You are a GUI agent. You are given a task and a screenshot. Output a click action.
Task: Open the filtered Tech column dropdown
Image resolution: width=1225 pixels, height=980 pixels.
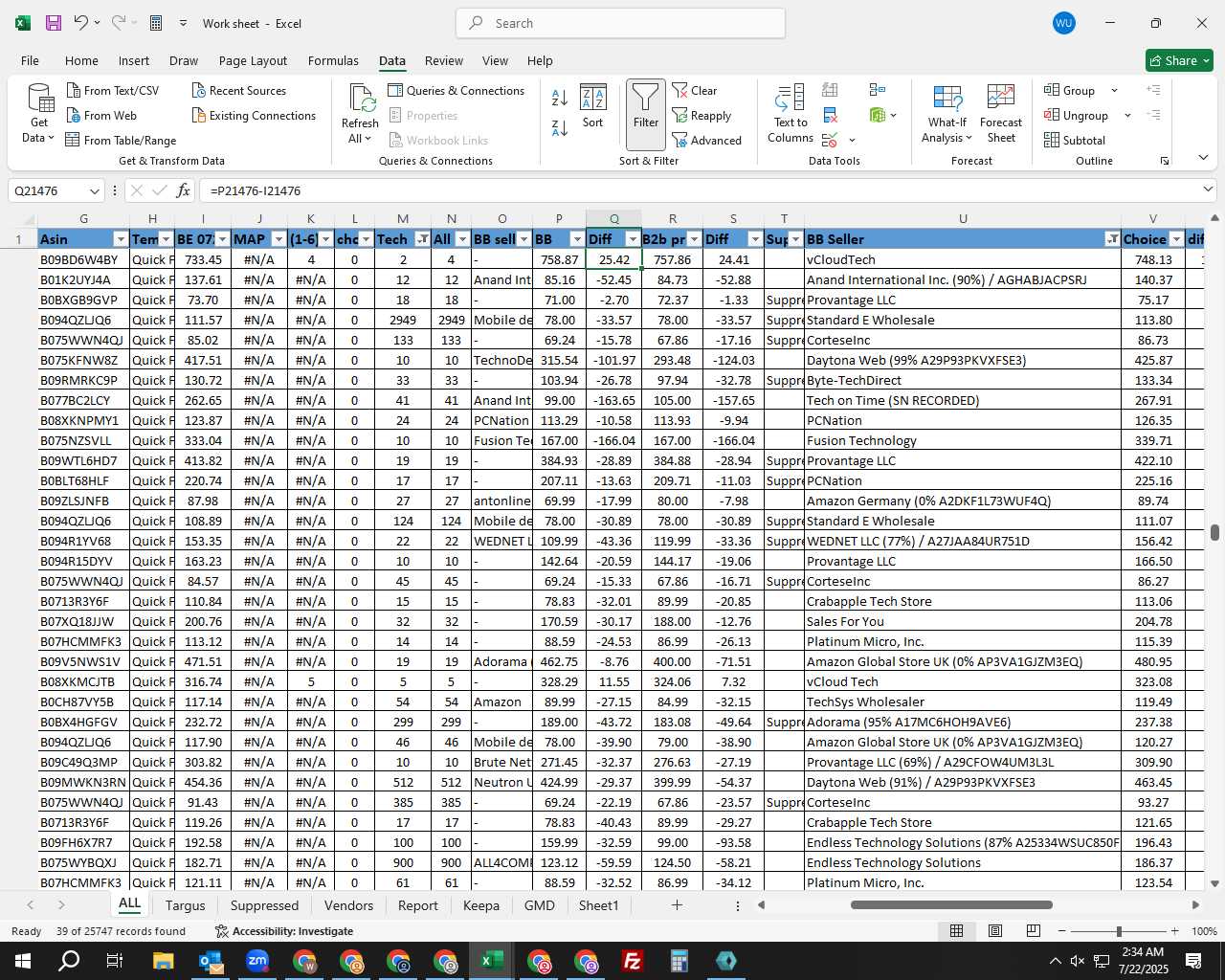click(422, 239)
